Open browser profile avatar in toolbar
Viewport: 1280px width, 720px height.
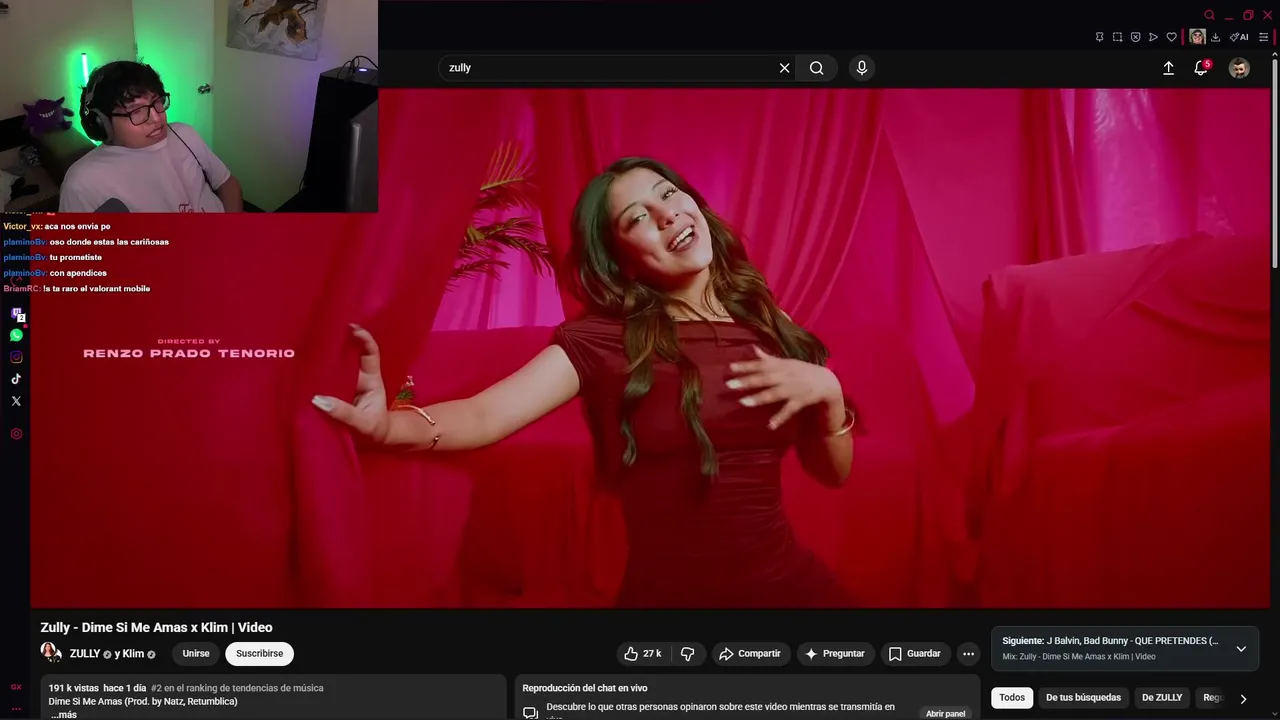coord(1197,37)
